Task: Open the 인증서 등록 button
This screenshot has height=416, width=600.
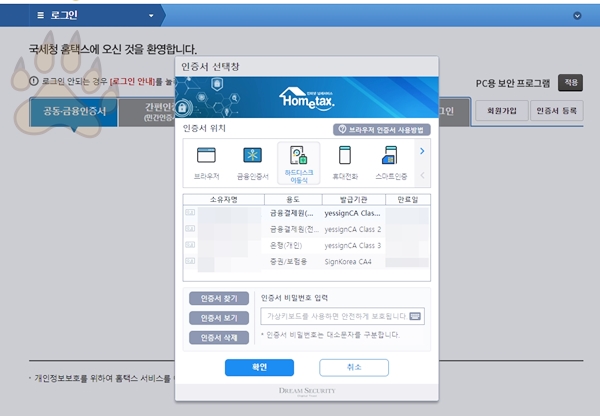Action: pyautogui.click(x=557, y=111)
